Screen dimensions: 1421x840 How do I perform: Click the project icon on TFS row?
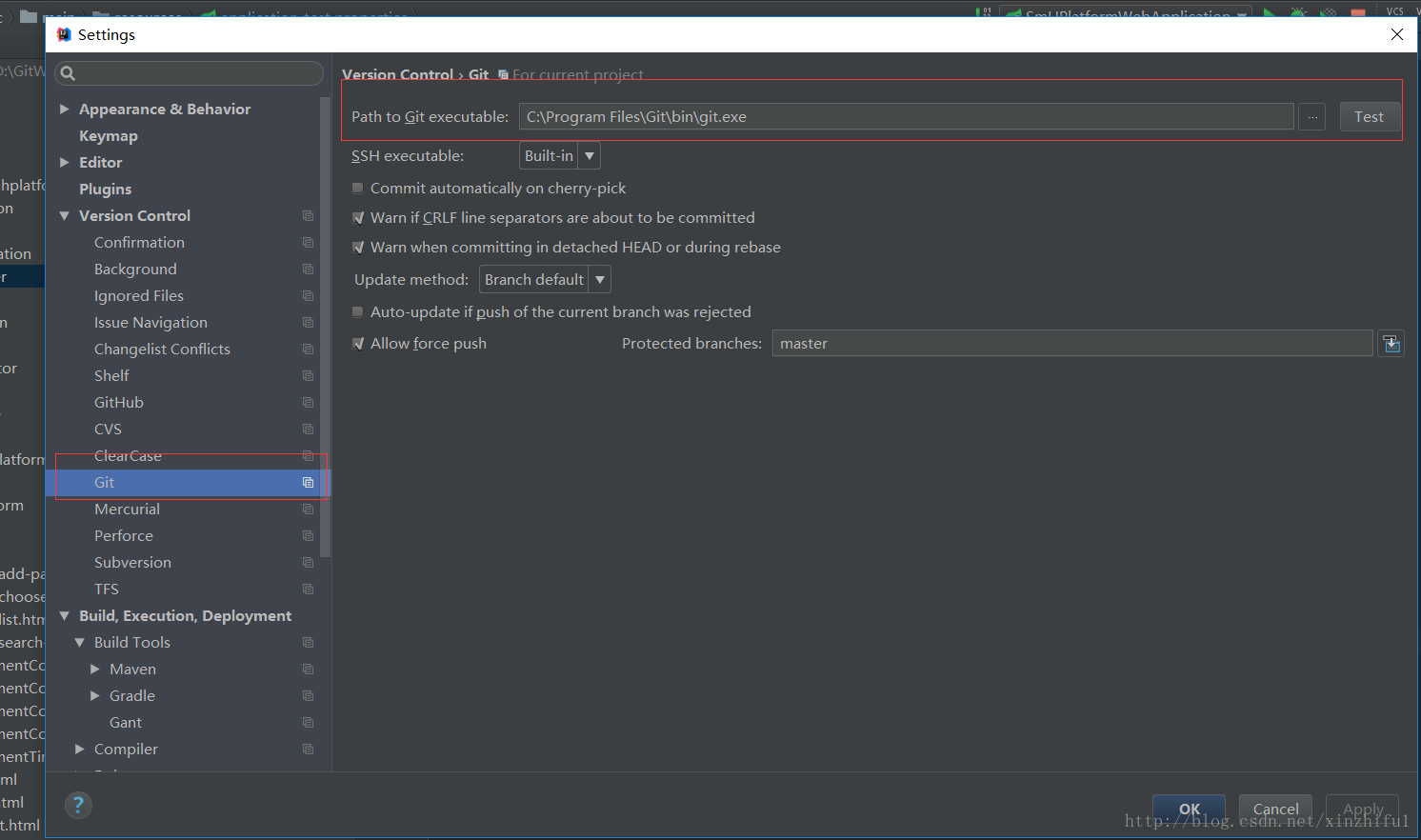(x=308, y=590)
